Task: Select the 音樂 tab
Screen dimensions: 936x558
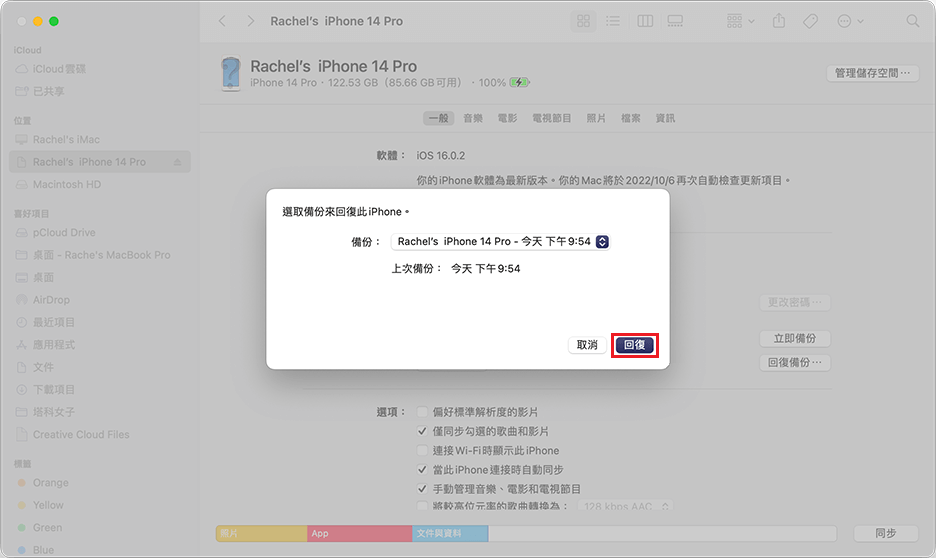Action: point(473,118)
